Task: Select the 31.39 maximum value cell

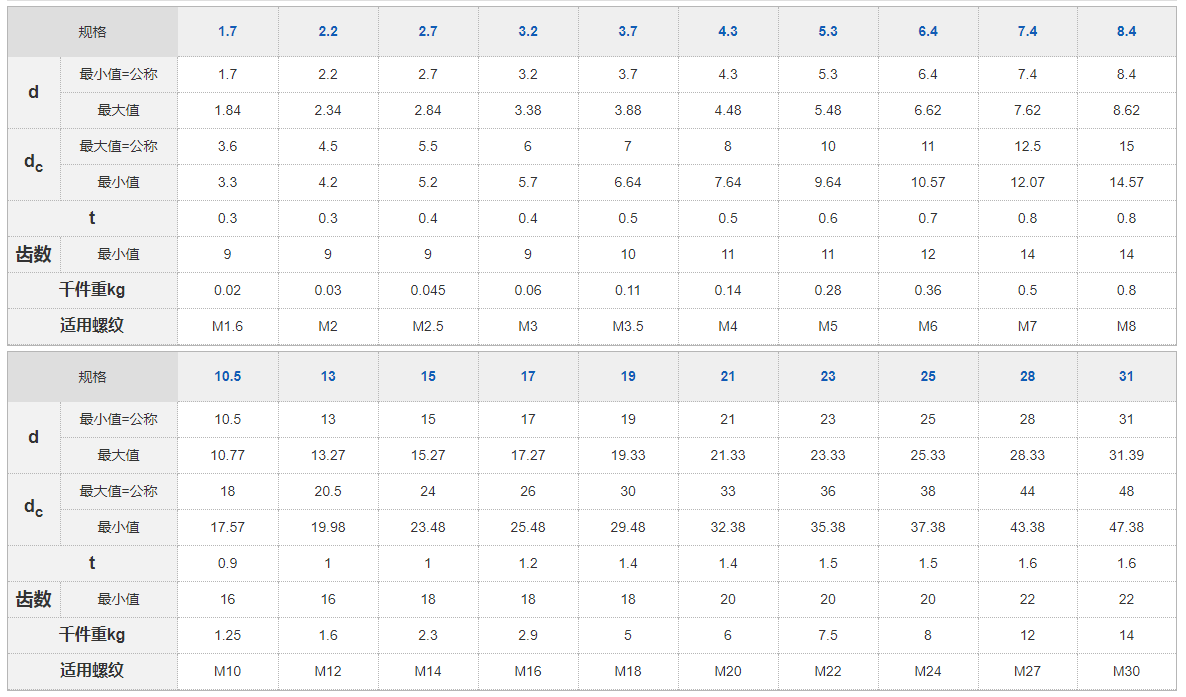Action: [1126, 455]
